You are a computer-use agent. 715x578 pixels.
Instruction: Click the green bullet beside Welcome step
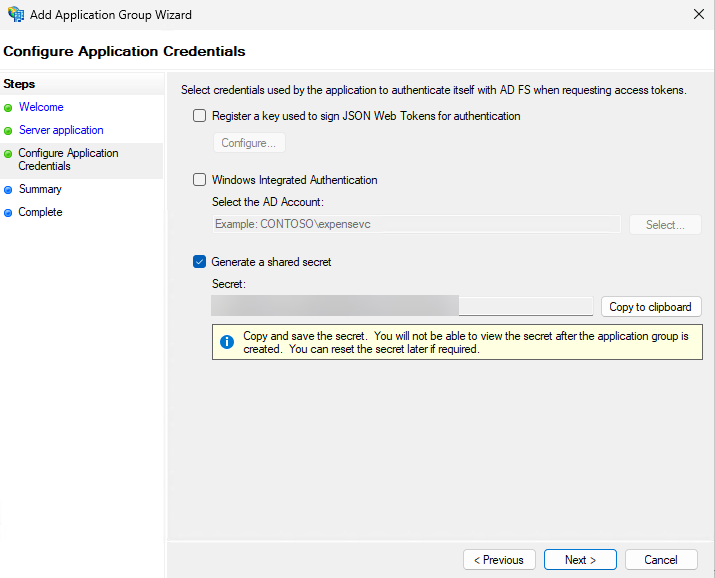tap(9, 108)
